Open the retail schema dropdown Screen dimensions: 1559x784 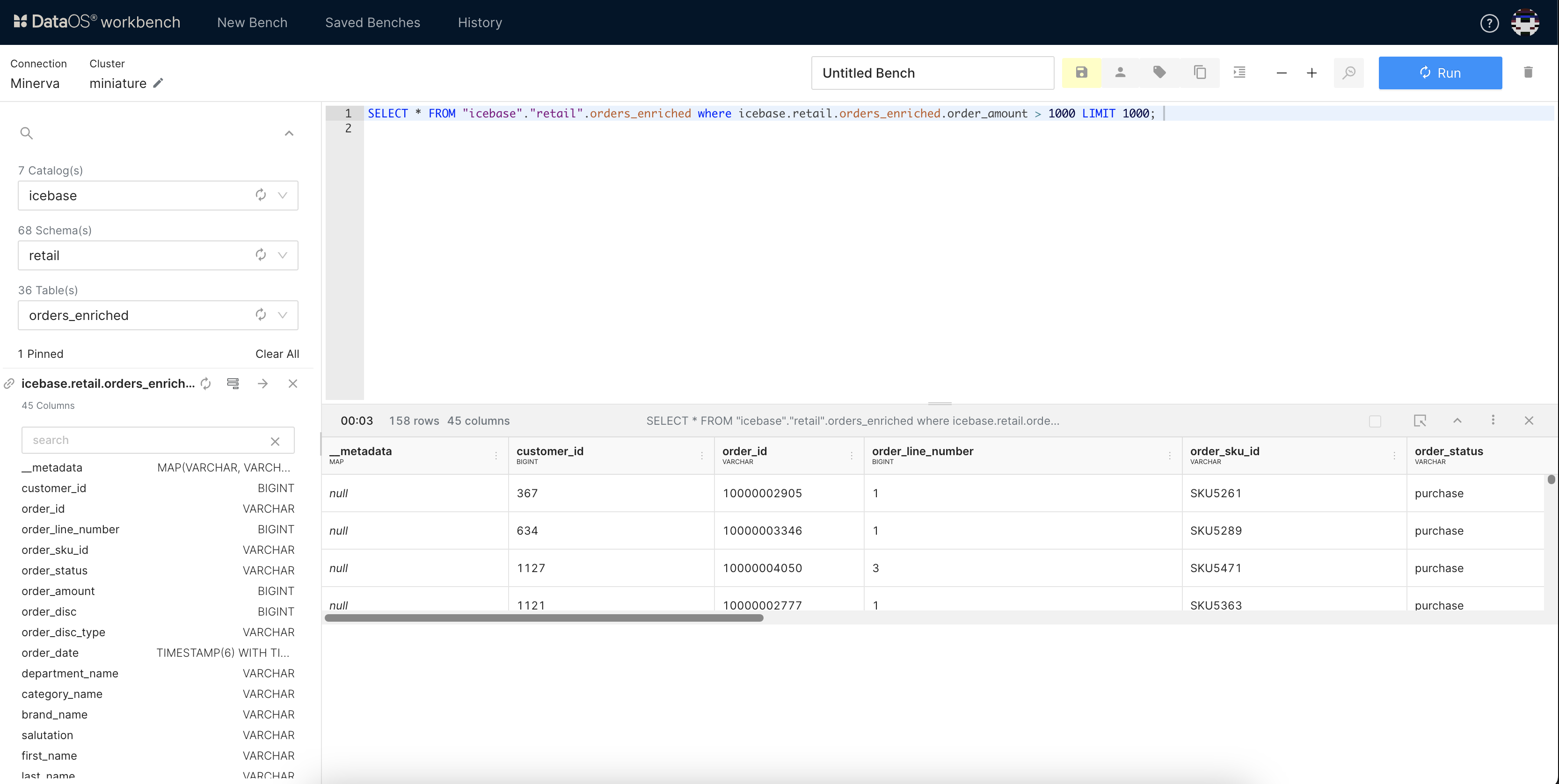tap(282, 255)
